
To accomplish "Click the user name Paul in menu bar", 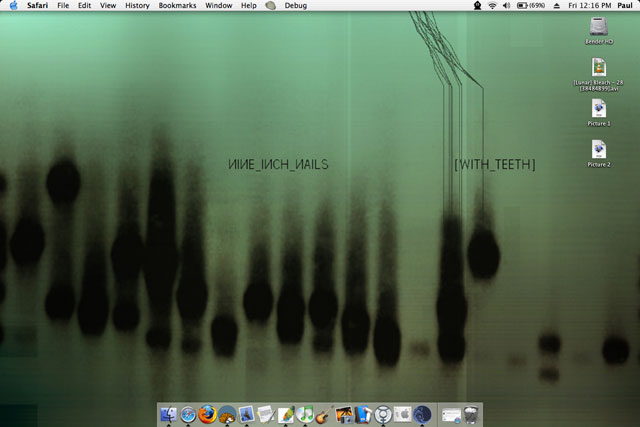I will [624, 6].
